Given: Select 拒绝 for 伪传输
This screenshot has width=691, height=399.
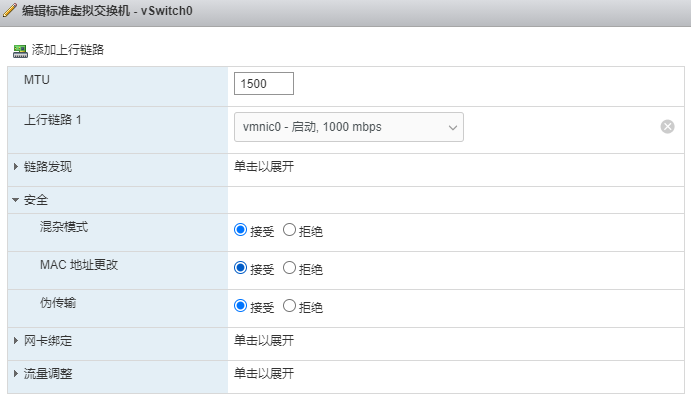Looking at the screenshot, I should pos(289,306).
